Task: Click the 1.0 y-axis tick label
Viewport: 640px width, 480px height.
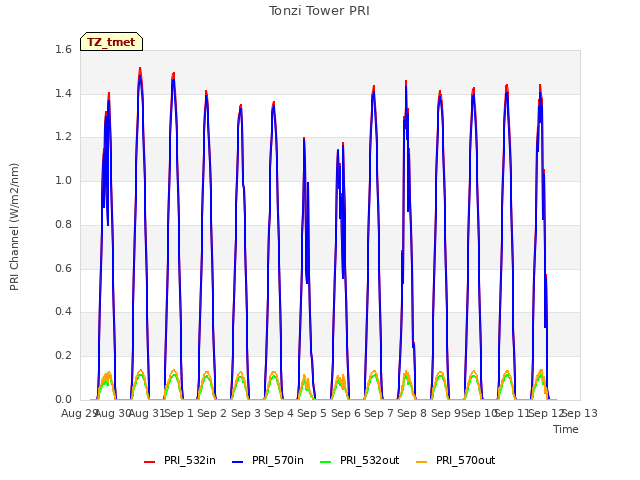Action: 63,181
